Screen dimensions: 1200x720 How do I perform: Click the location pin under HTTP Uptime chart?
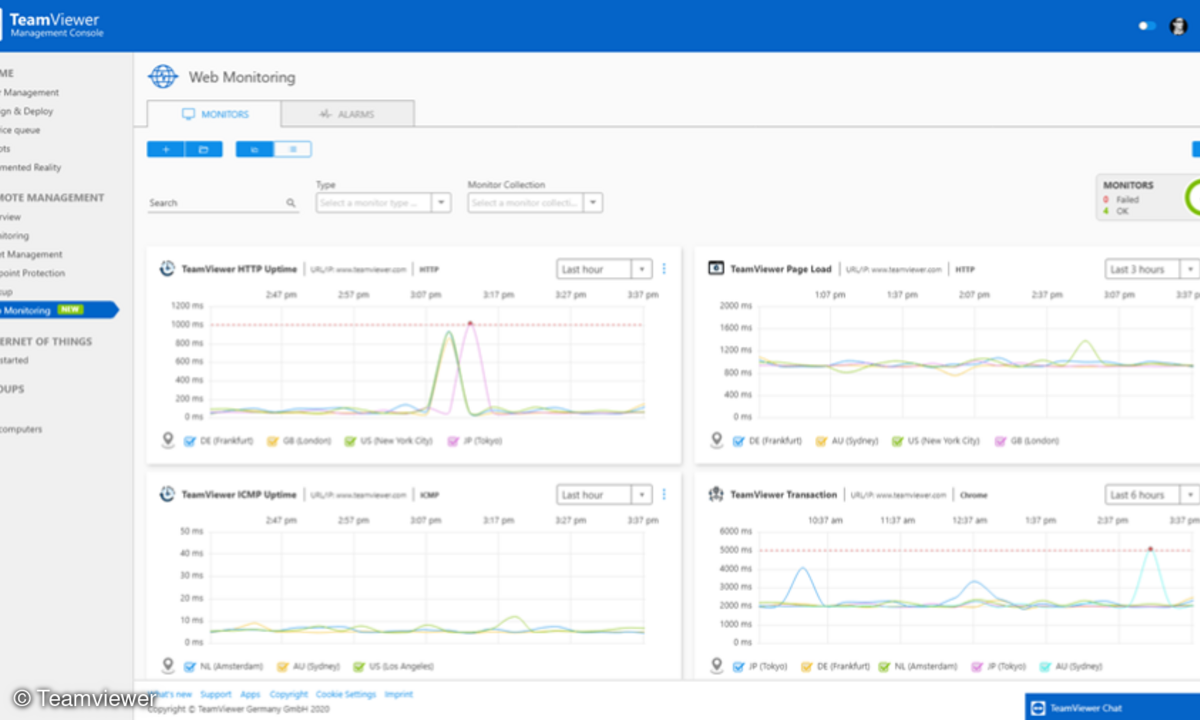coord(167,440)
